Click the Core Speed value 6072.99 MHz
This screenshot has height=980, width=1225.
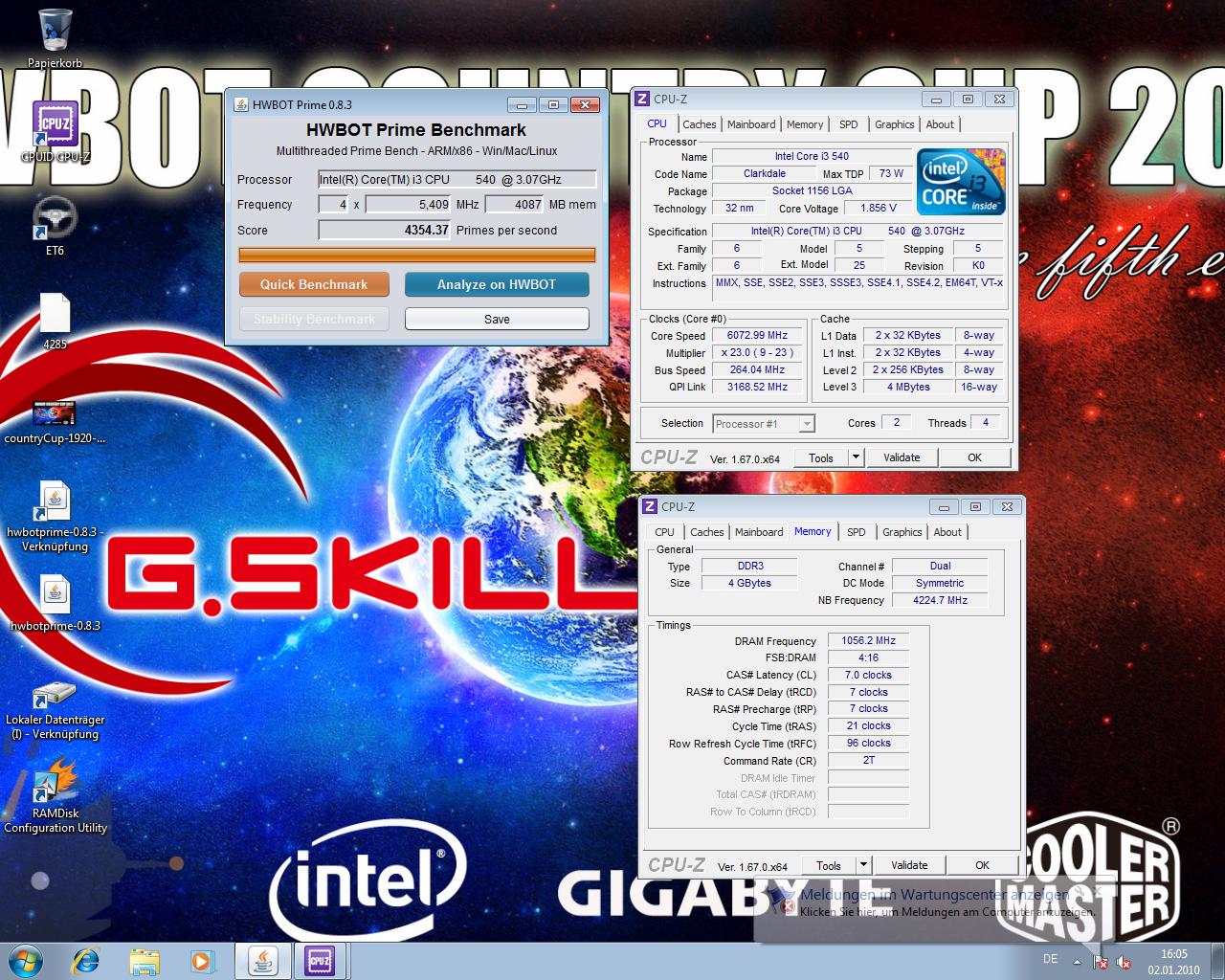click(757, 335)
